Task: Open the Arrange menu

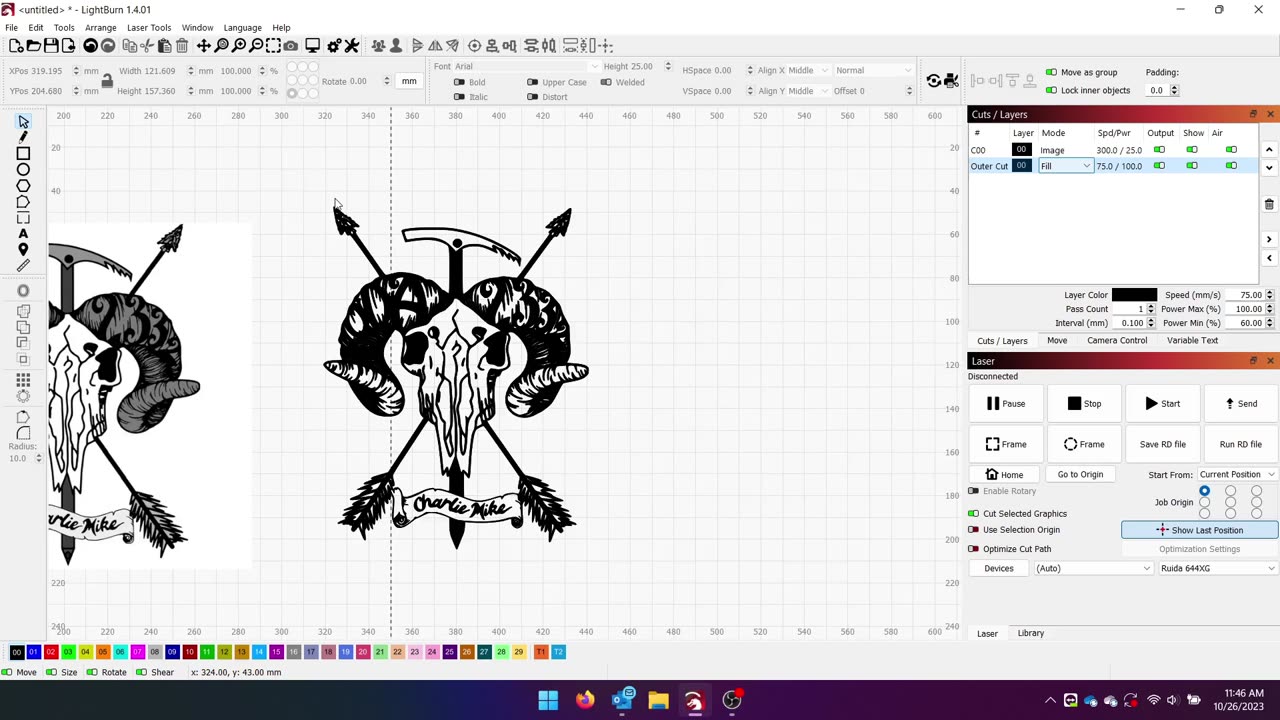Action: (100, 28)
